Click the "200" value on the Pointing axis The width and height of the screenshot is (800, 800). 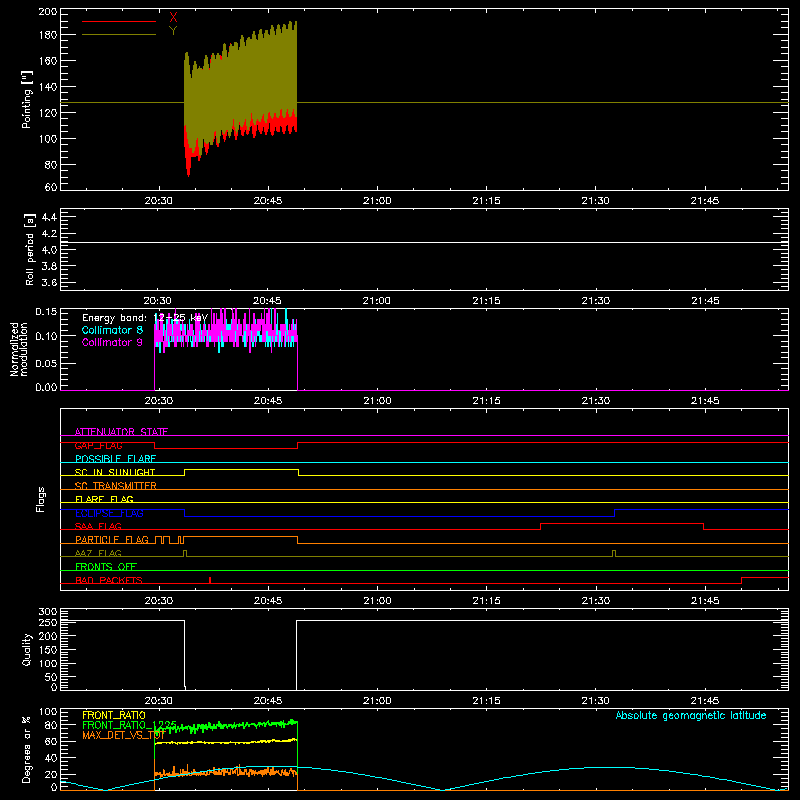coord(47,12)
